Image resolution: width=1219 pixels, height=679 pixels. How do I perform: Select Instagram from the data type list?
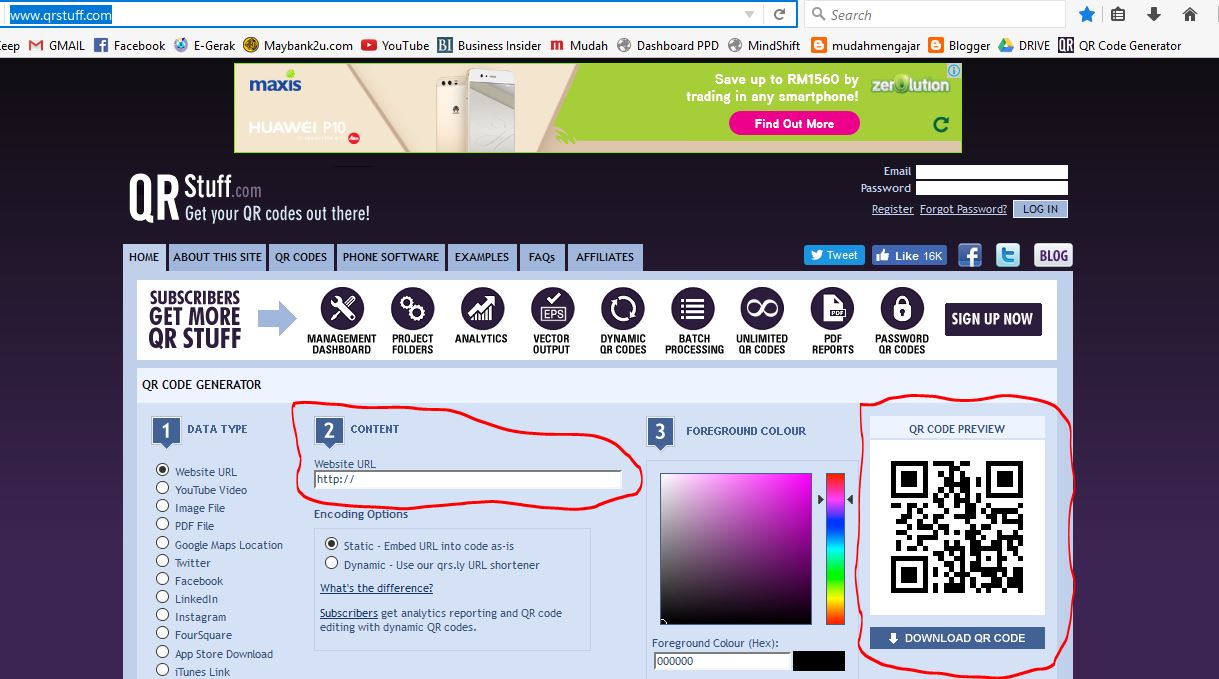coord(162,616)
